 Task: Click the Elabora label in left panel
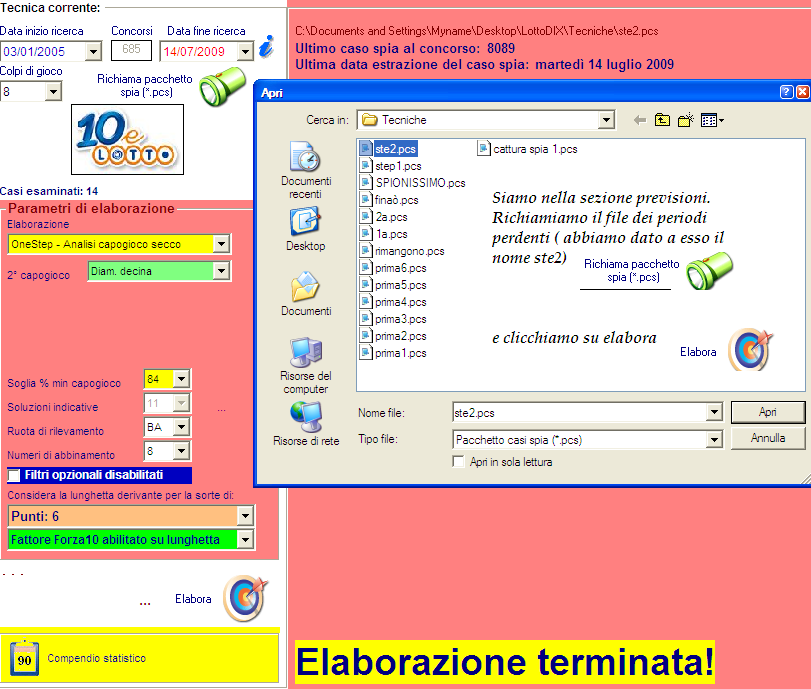tap(193, 599)
